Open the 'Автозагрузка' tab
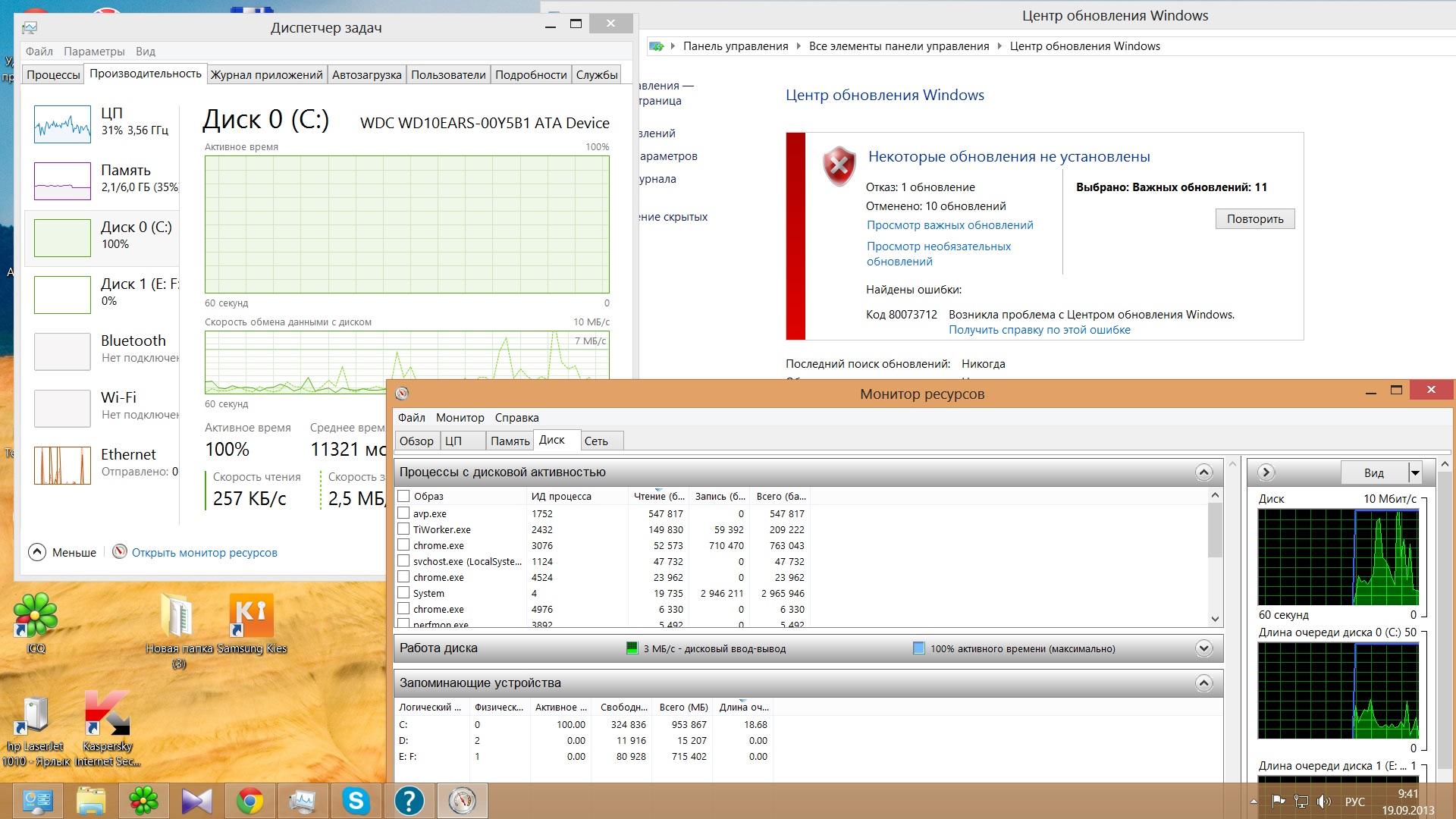 click(x=367, y=74)
